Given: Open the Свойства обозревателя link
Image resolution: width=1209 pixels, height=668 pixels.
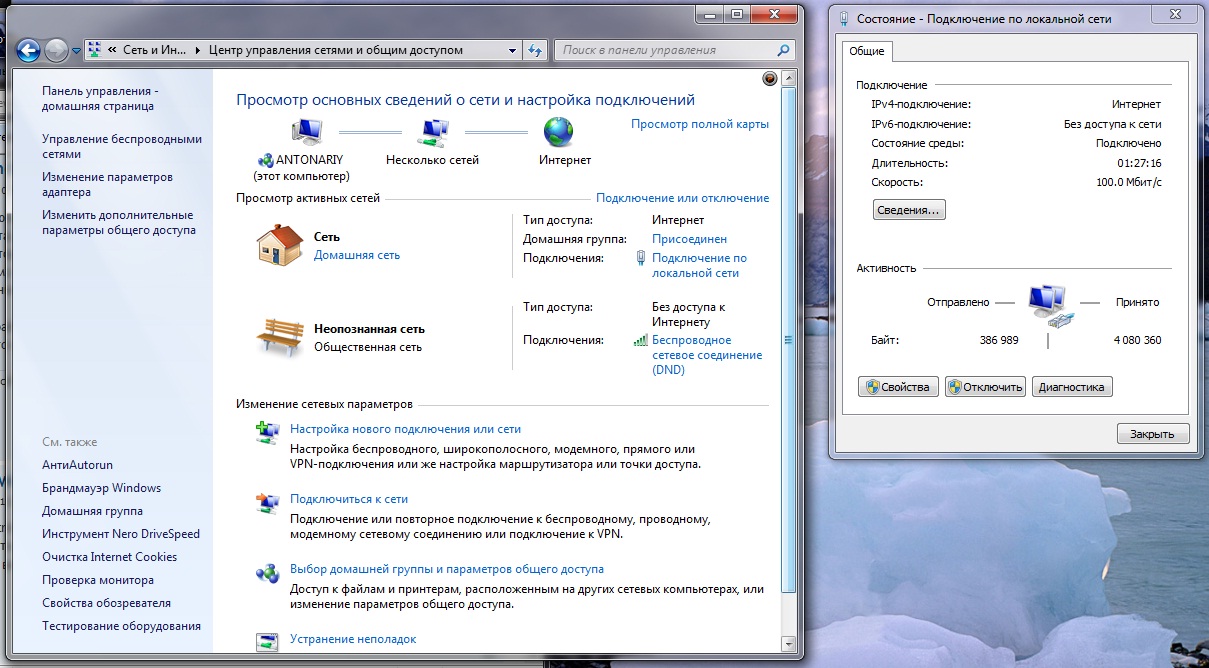Looking at the screenshot, I should (106, 603).
